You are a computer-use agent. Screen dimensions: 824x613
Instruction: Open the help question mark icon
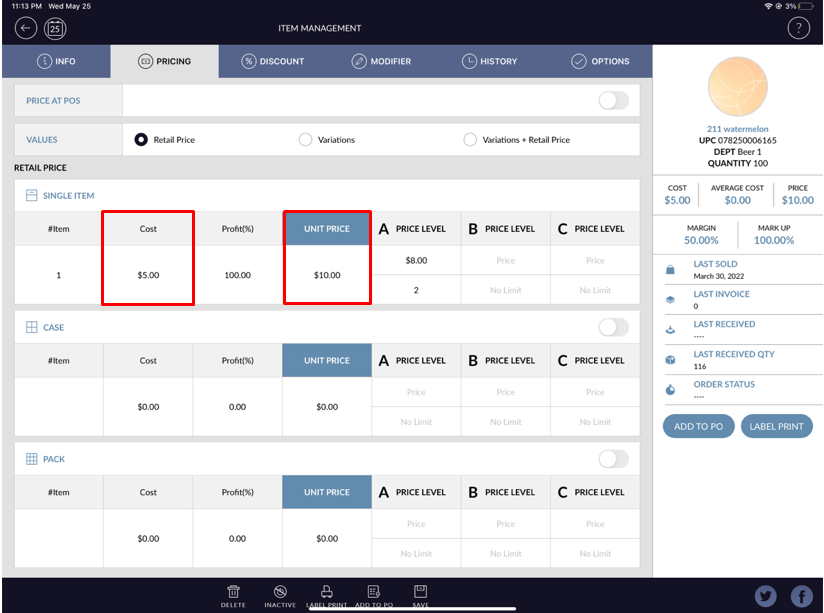[798, 28]
